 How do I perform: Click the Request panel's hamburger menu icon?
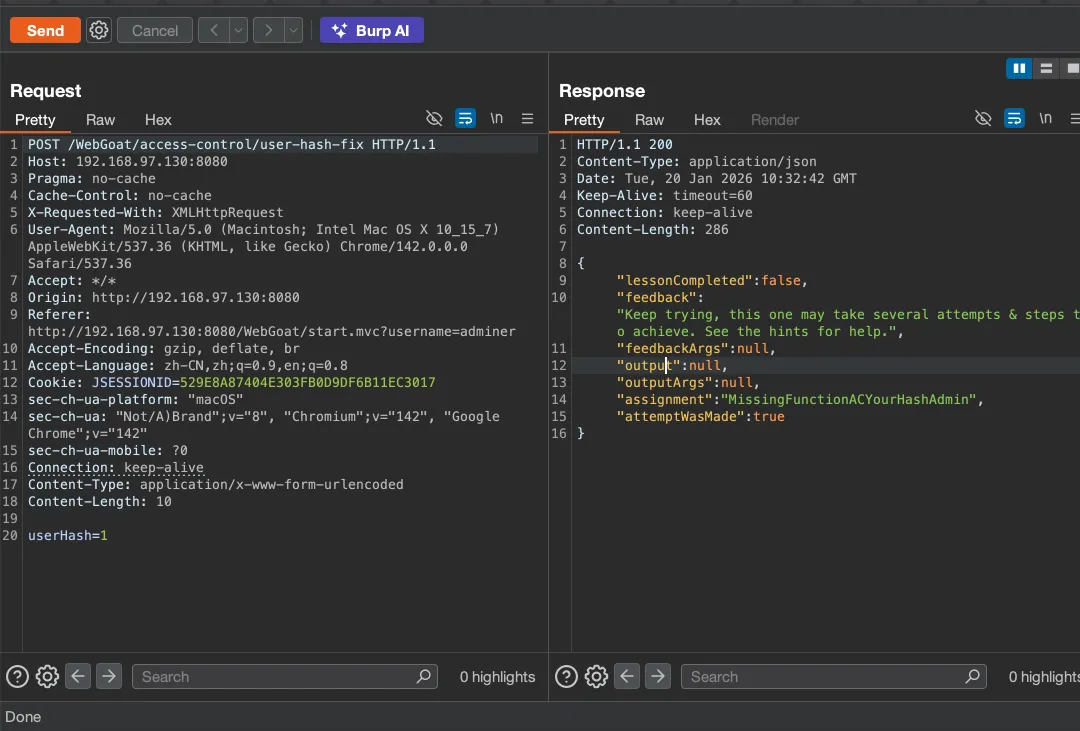527,119
